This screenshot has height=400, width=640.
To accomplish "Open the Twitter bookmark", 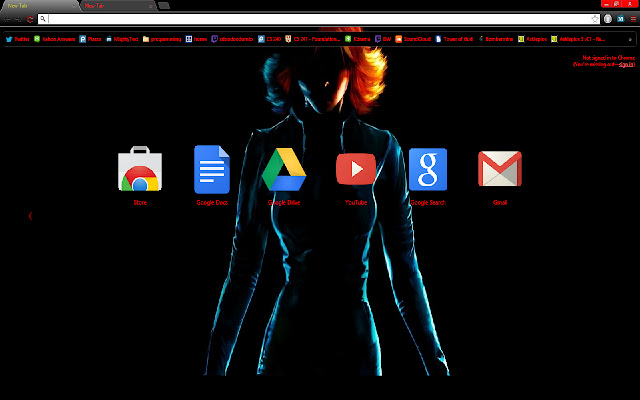I will coord(18,39).
